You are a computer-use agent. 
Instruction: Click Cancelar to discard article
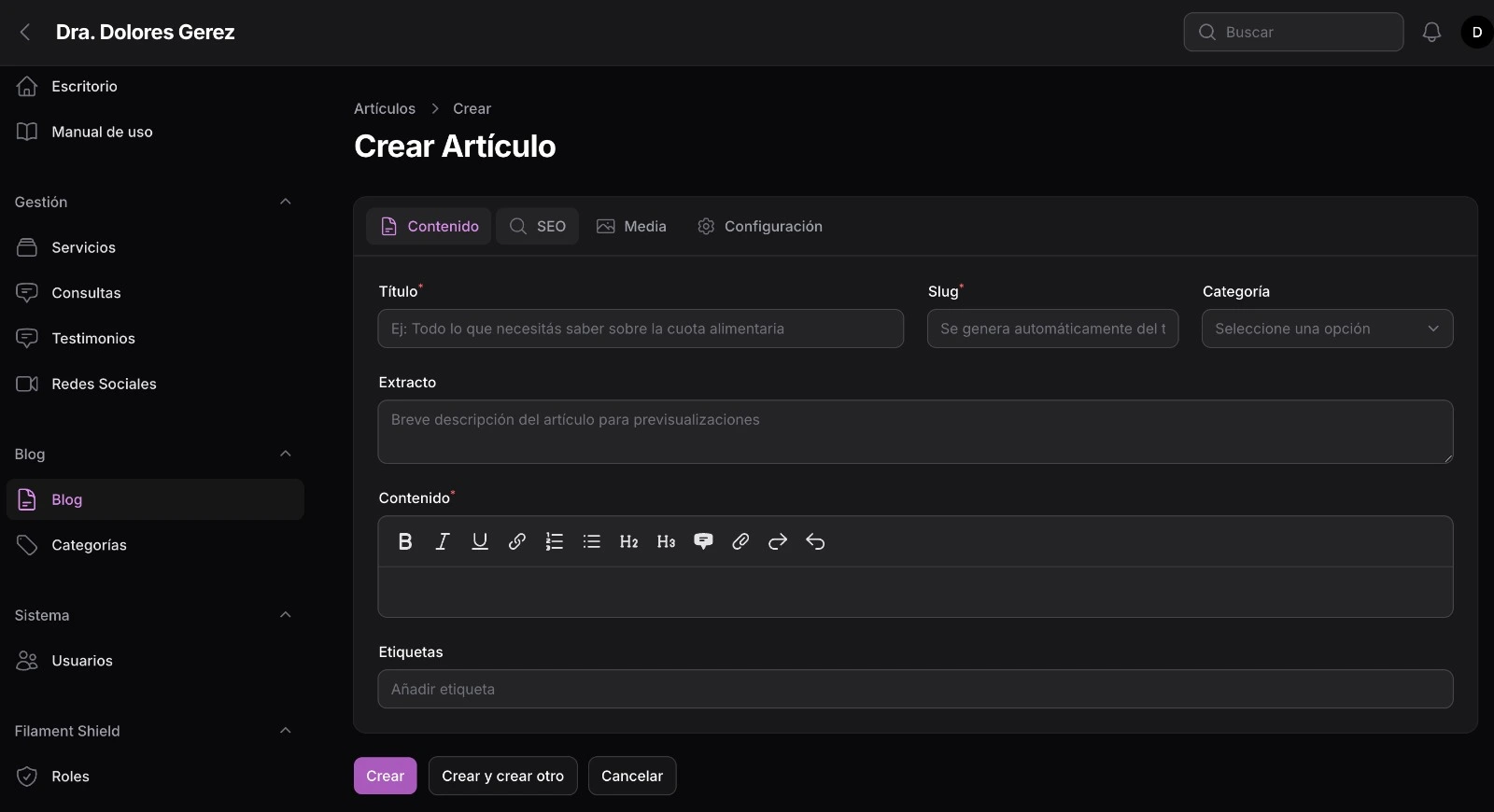point(632,776)
